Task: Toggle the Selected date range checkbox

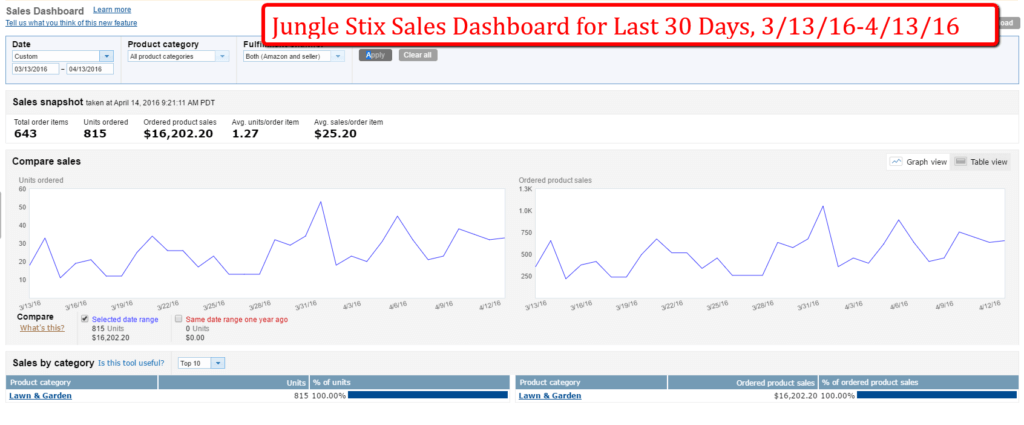Action: [x=85, y=319]
